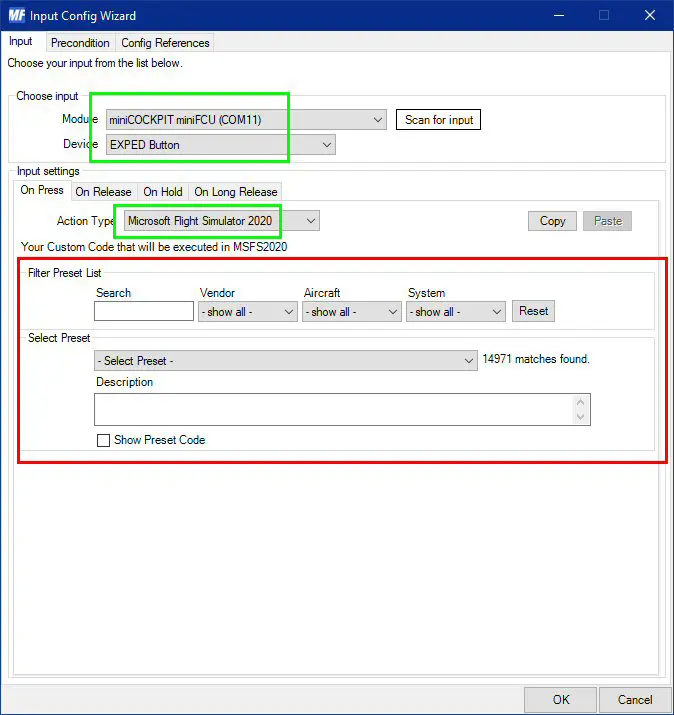The width and height of the screenshot is (674, 715).
Task: Select the On Release tab
Action: 104,192
